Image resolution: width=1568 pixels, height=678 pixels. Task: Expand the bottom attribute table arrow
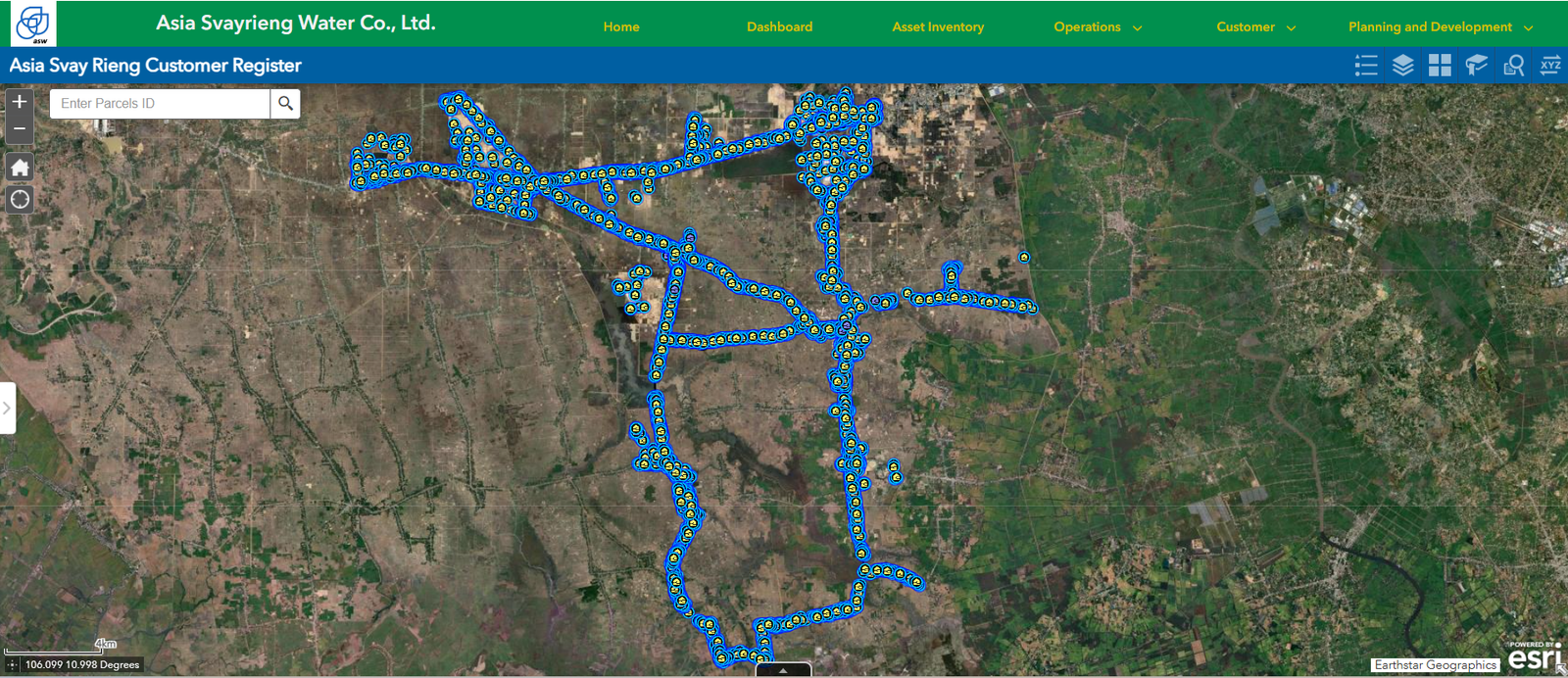click(x=783, y=671)
